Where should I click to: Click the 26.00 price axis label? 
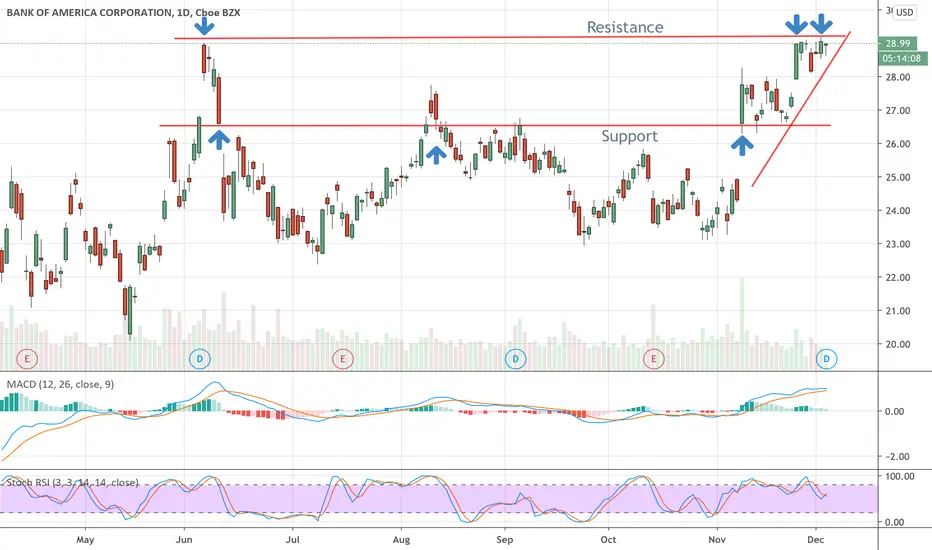coord(898,144)
